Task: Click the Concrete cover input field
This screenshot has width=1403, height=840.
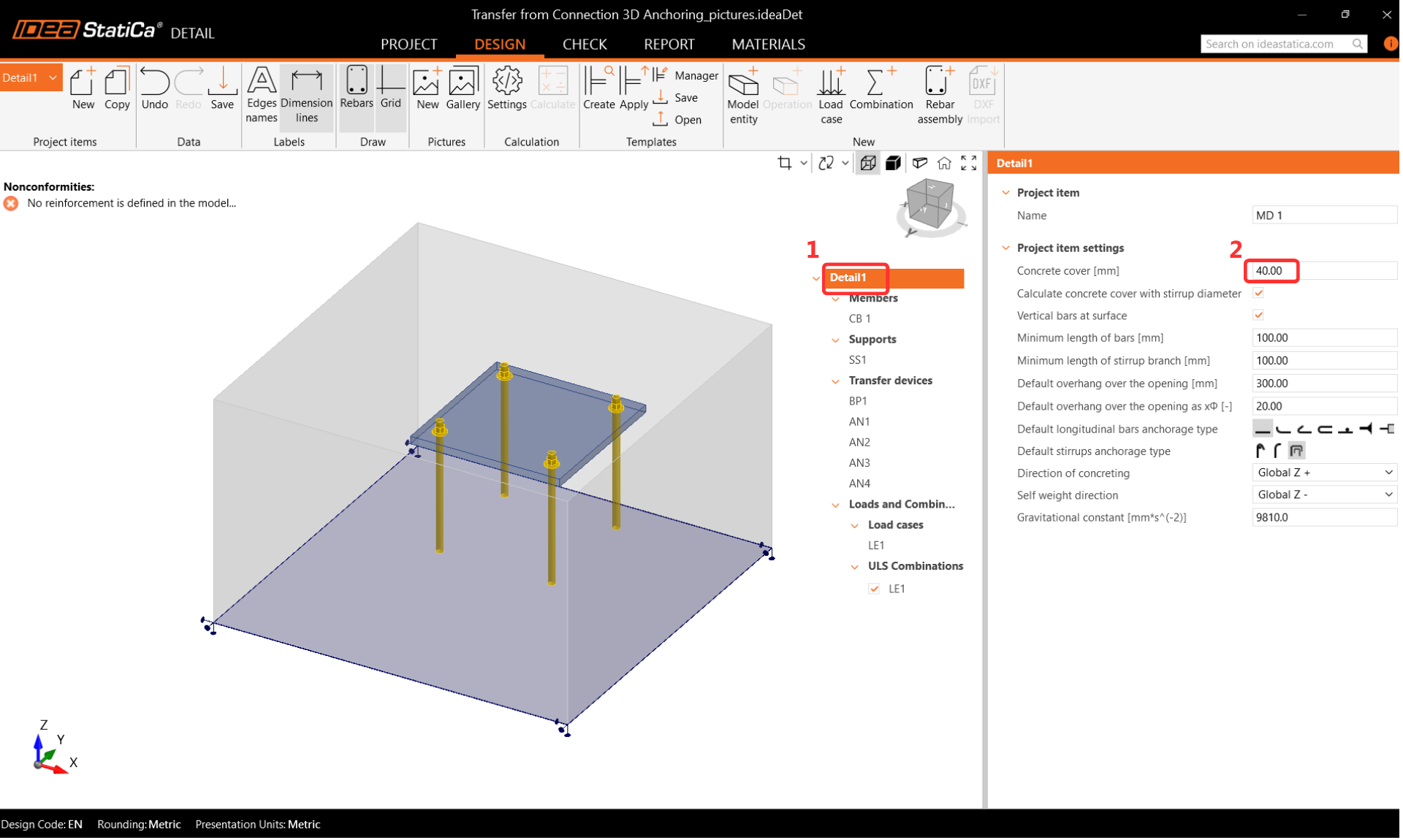Action: pos(1323,271)
